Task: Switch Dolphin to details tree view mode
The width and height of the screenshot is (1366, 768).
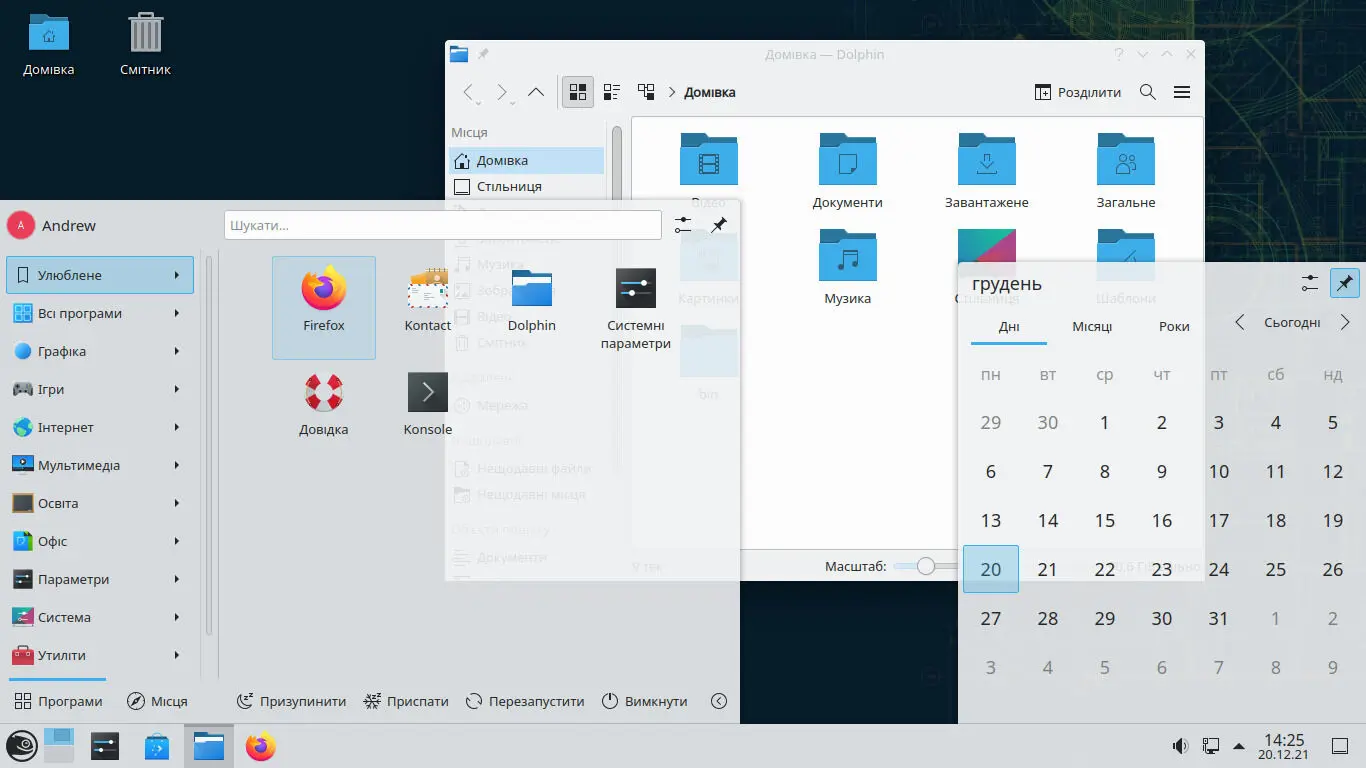Action: click(646, 92)
